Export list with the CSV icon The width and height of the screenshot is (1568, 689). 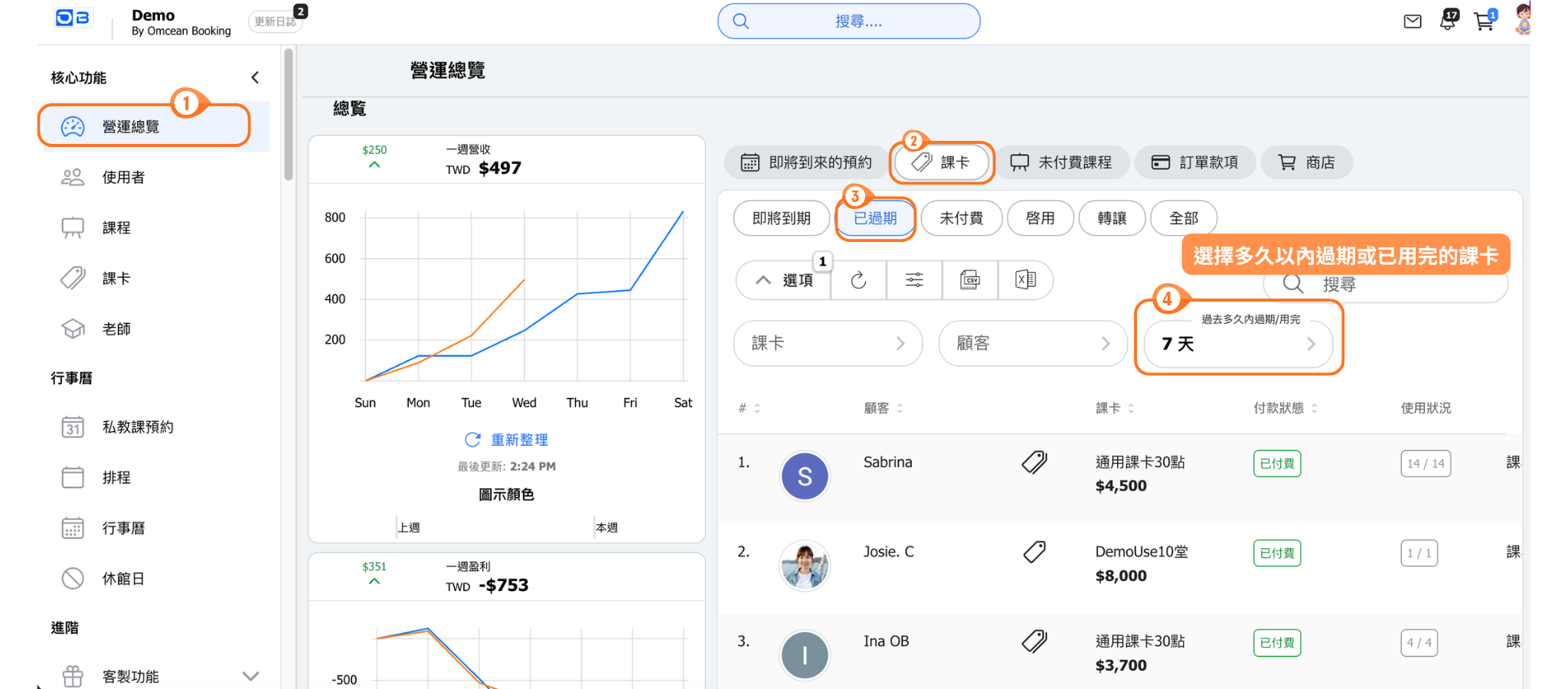point(970,280)
